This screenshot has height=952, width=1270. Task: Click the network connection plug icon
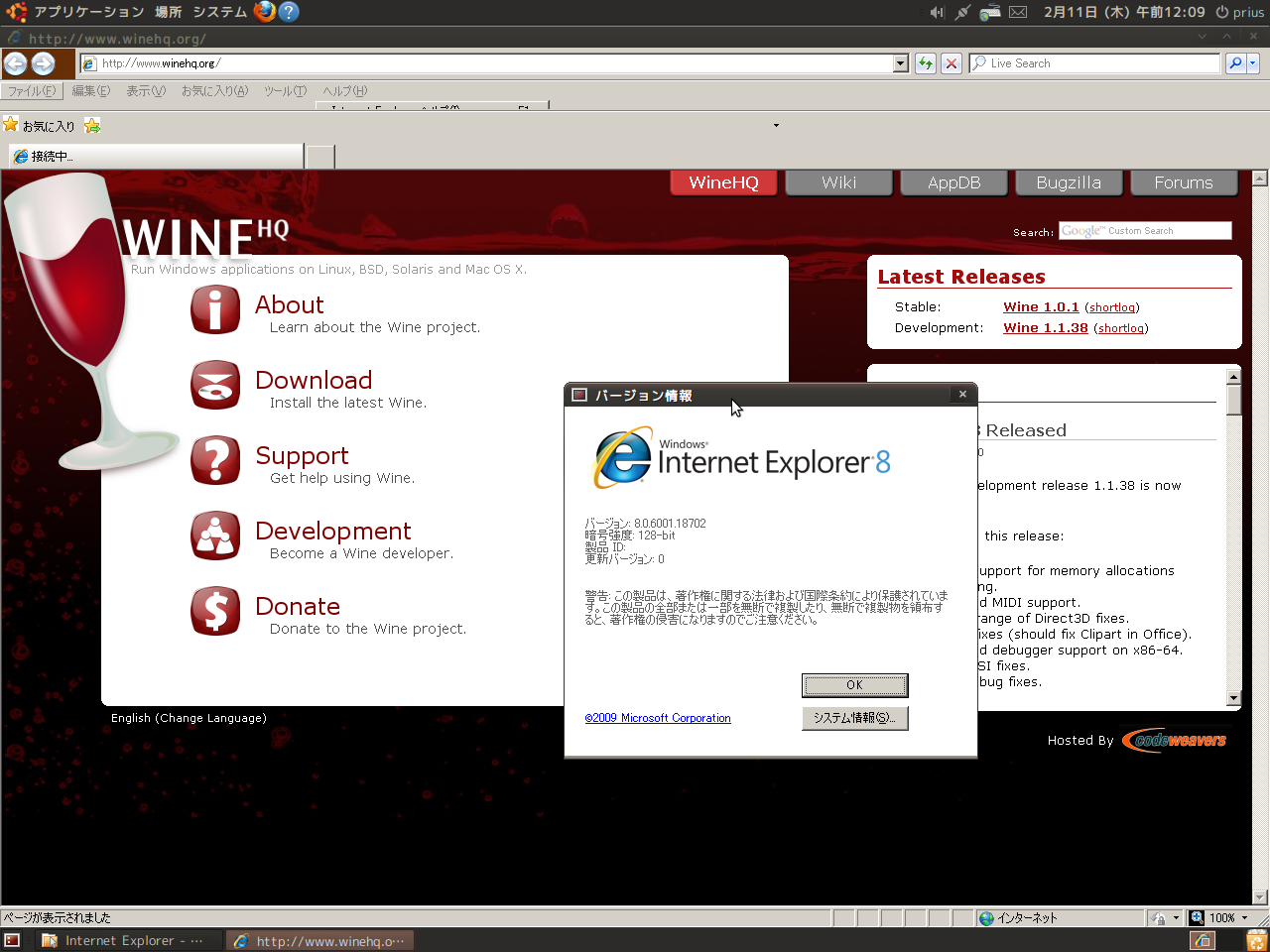pos(962,12)
